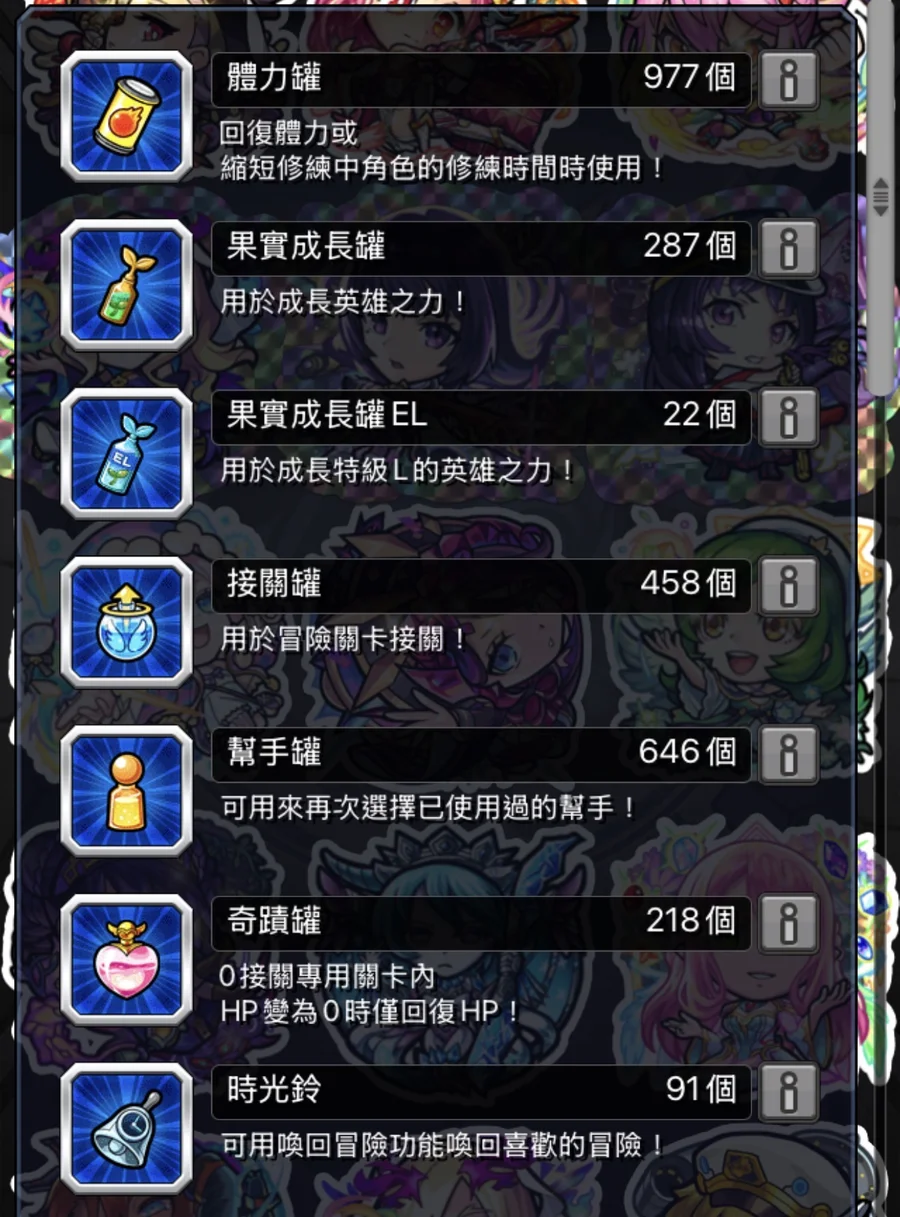Click the 體力罐 977個 name bar

coord(481,80)
